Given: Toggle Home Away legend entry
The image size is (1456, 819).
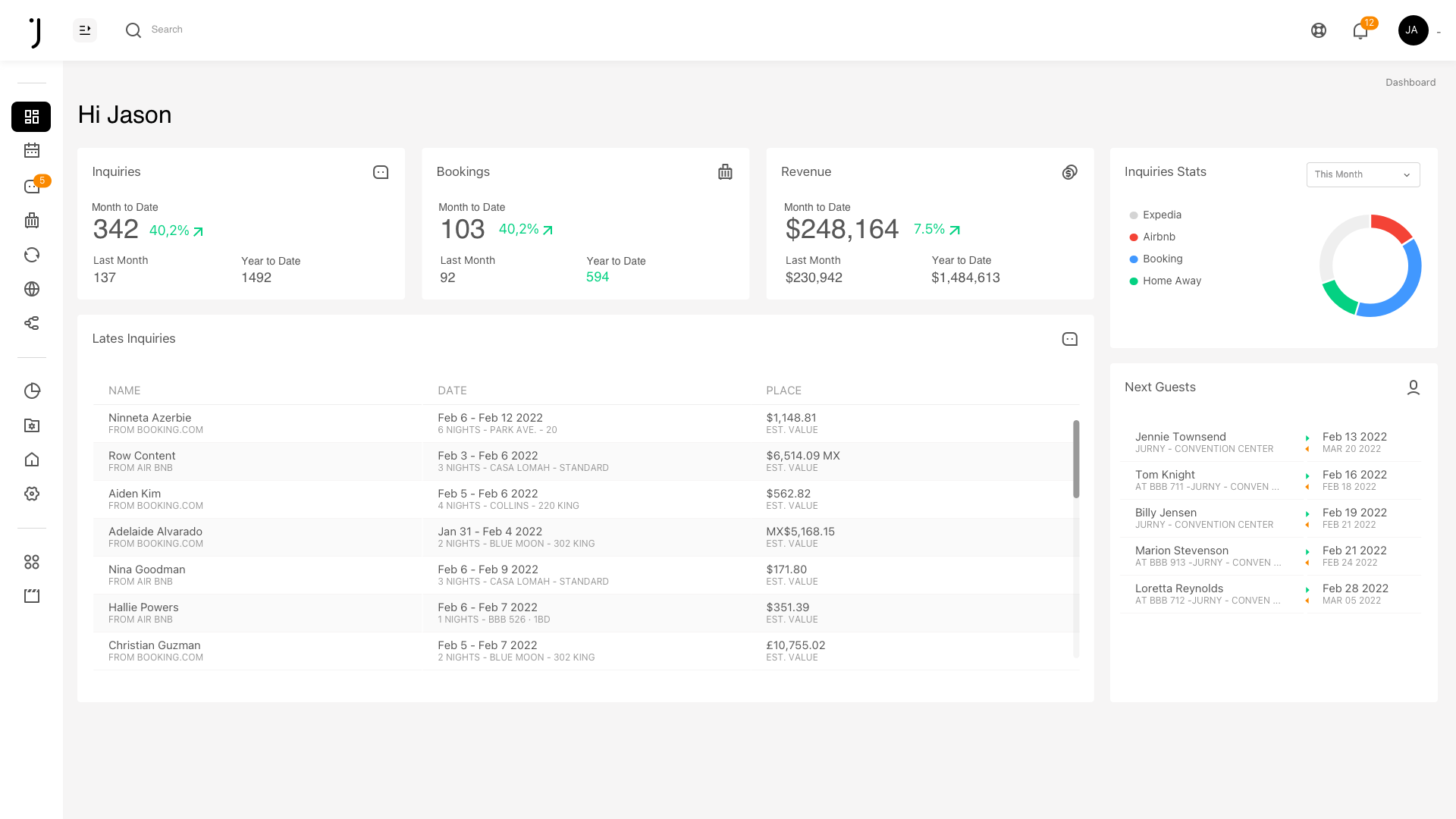Looking at the screenshot, I should (1171, 281).
